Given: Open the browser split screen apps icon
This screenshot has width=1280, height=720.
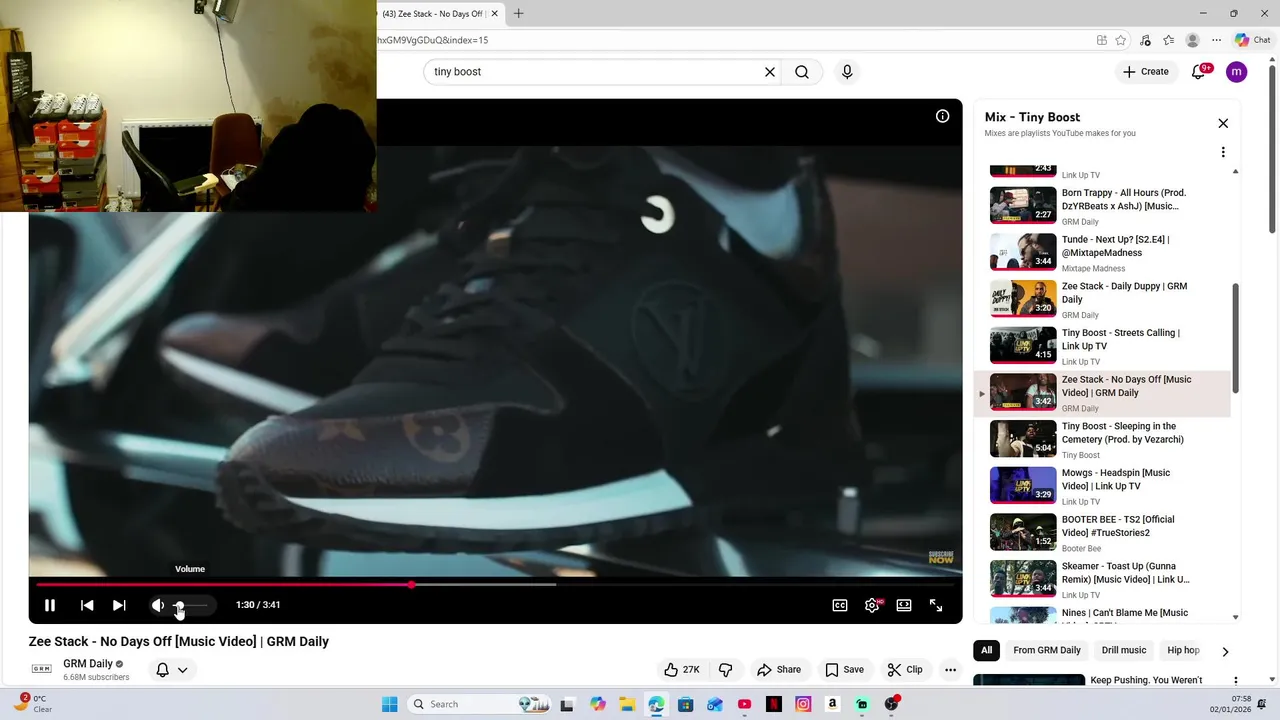Looking at the screenshot, I should coord(1101,40).
